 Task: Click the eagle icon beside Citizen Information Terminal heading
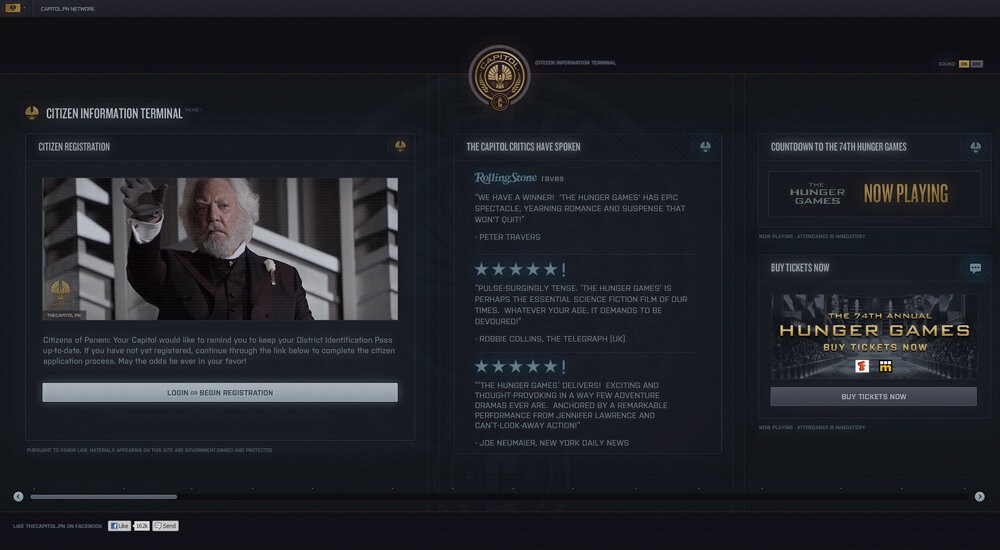point(32,113)
